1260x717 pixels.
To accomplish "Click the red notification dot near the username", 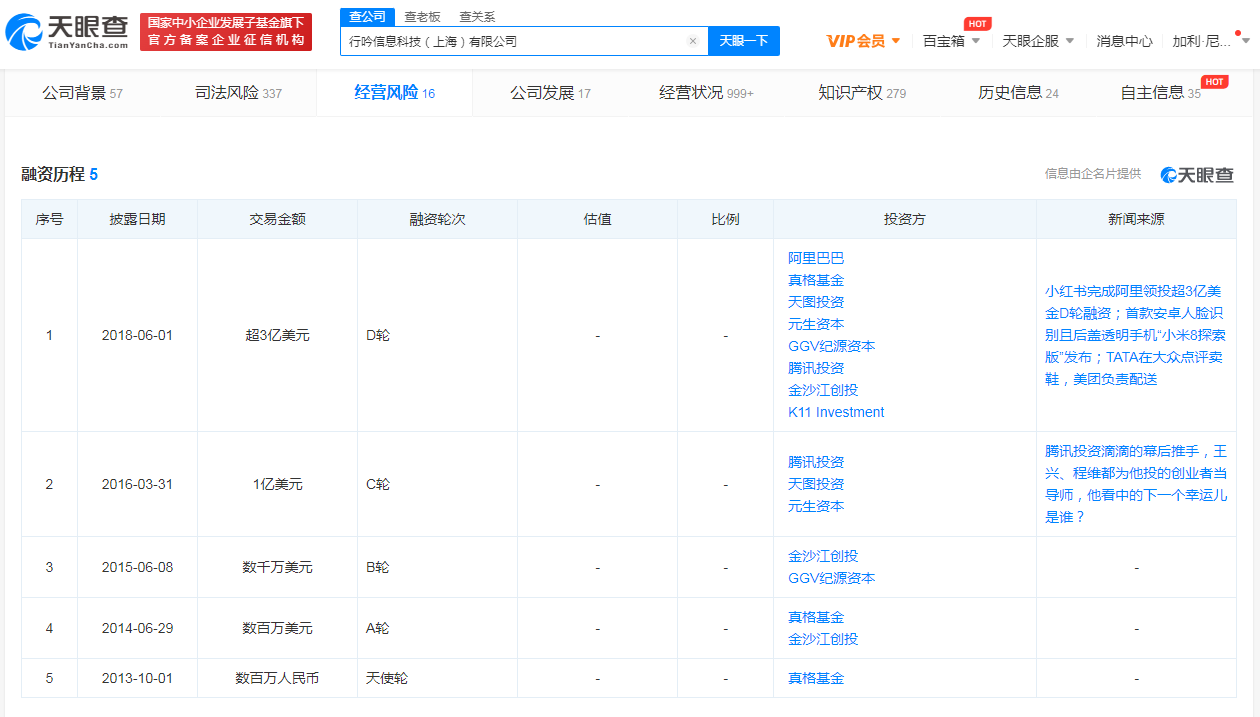I will [x=1238, y=33].
